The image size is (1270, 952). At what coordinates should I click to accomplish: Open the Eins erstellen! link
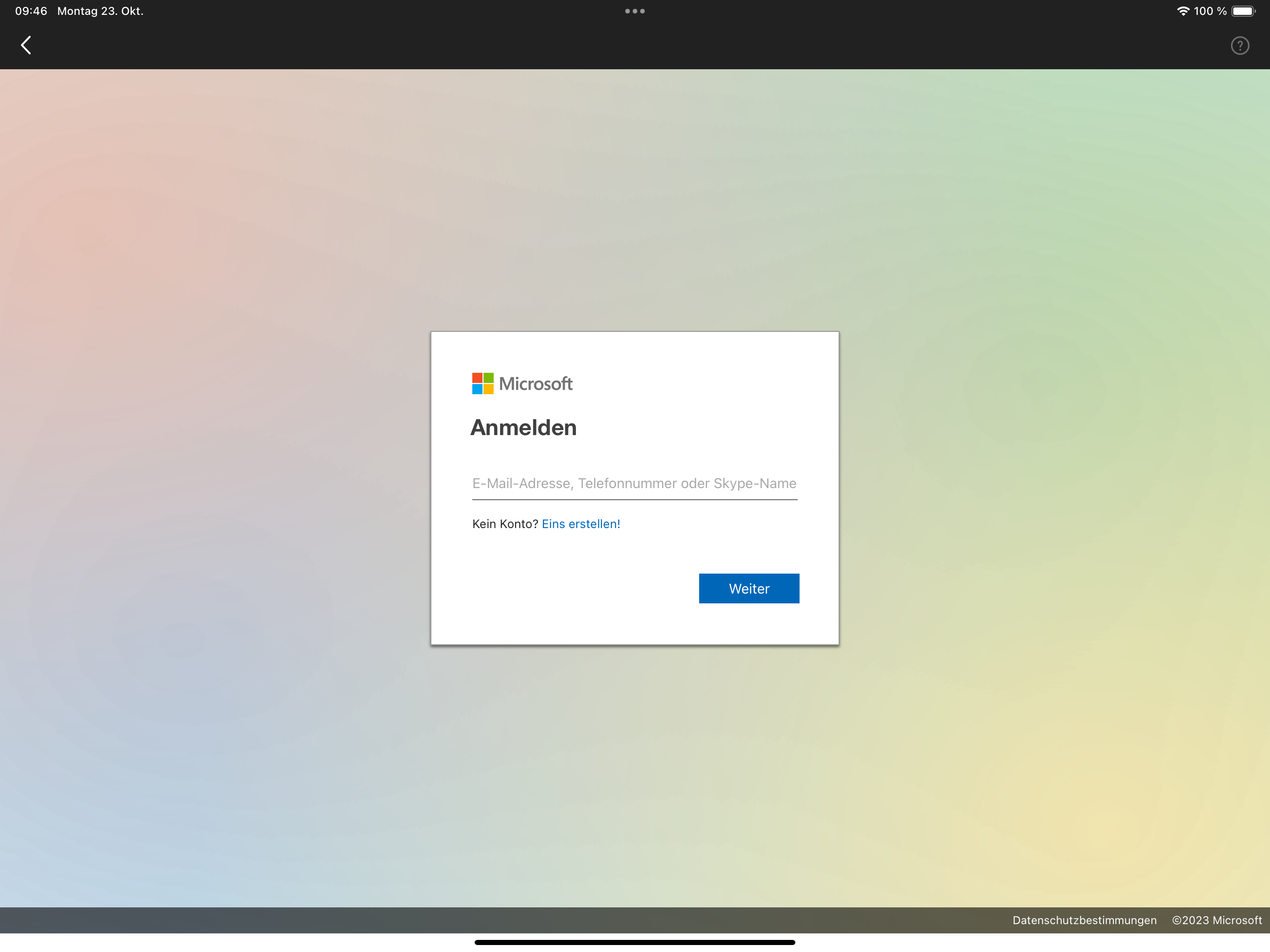pos(581,524)
